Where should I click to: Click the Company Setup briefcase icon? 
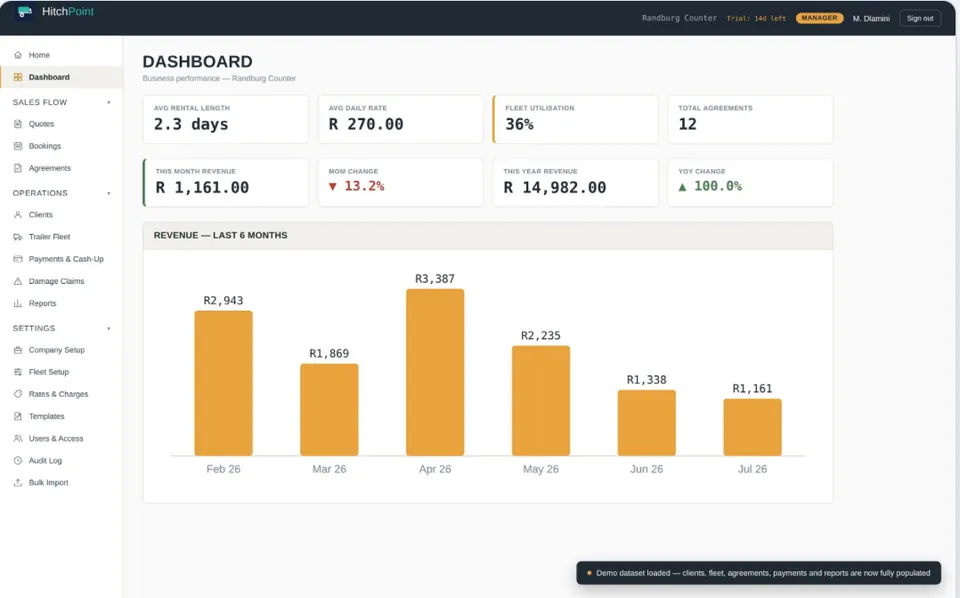coord(18,350)
